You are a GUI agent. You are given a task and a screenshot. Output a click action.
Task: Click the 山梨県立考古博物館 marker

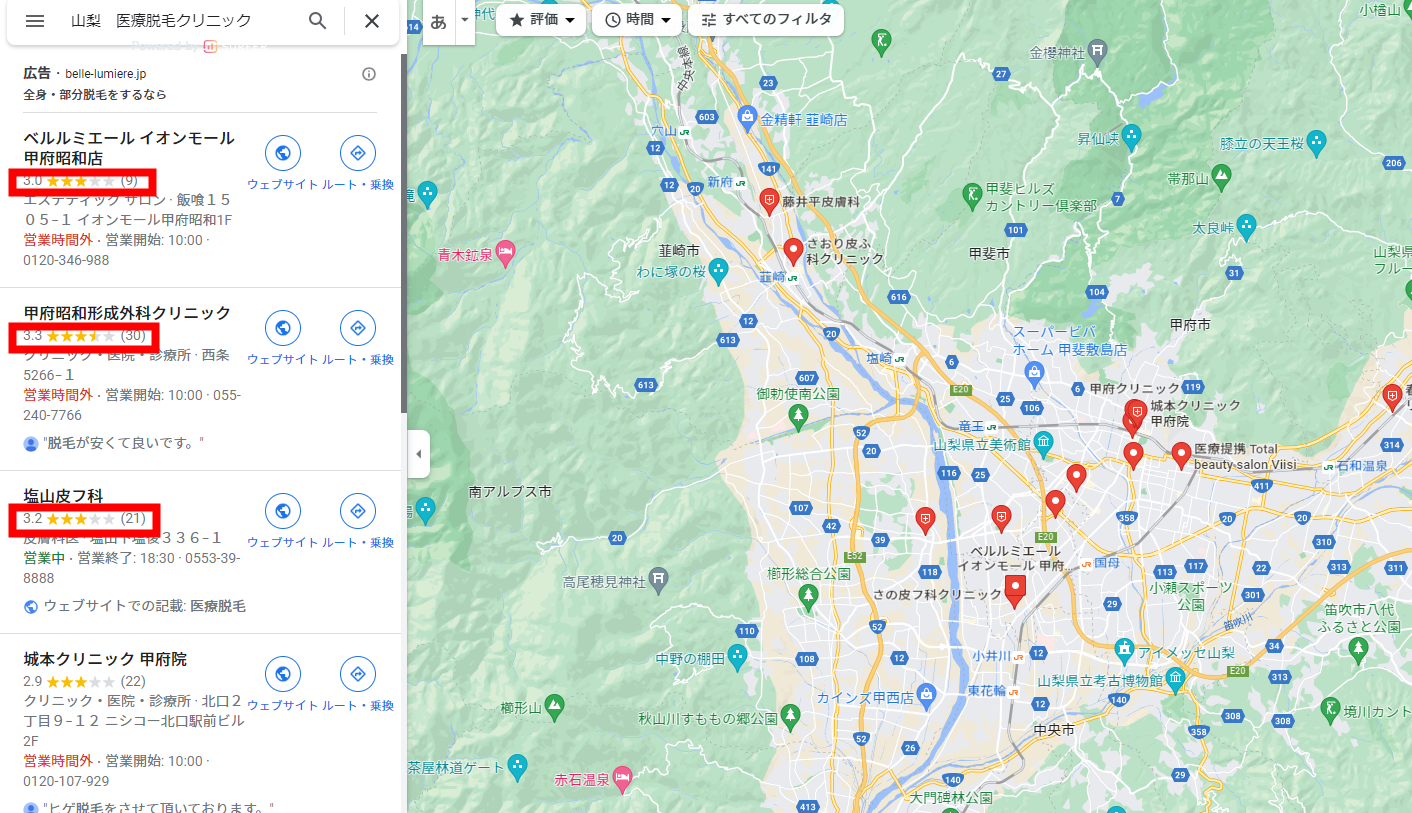[x=1176, y=682]
